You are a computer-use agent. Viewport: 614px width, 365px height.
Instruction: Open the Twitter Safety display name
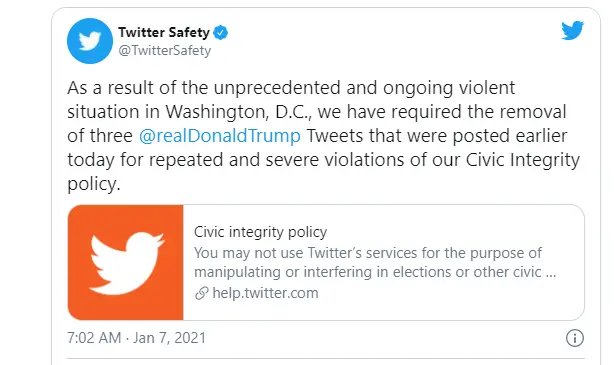[164, 33]
